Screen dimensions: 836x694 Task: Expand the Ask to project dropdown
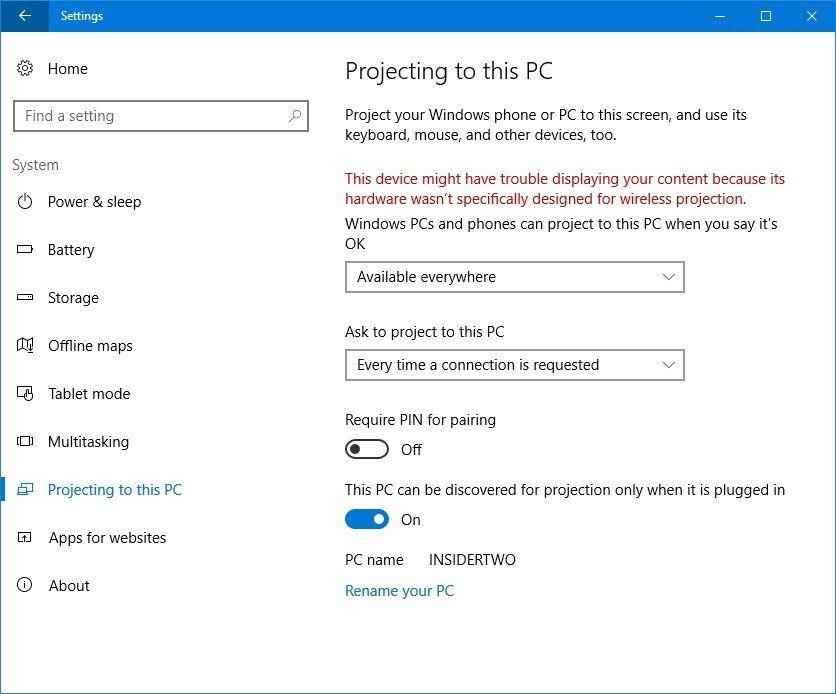tap(514, 366)
